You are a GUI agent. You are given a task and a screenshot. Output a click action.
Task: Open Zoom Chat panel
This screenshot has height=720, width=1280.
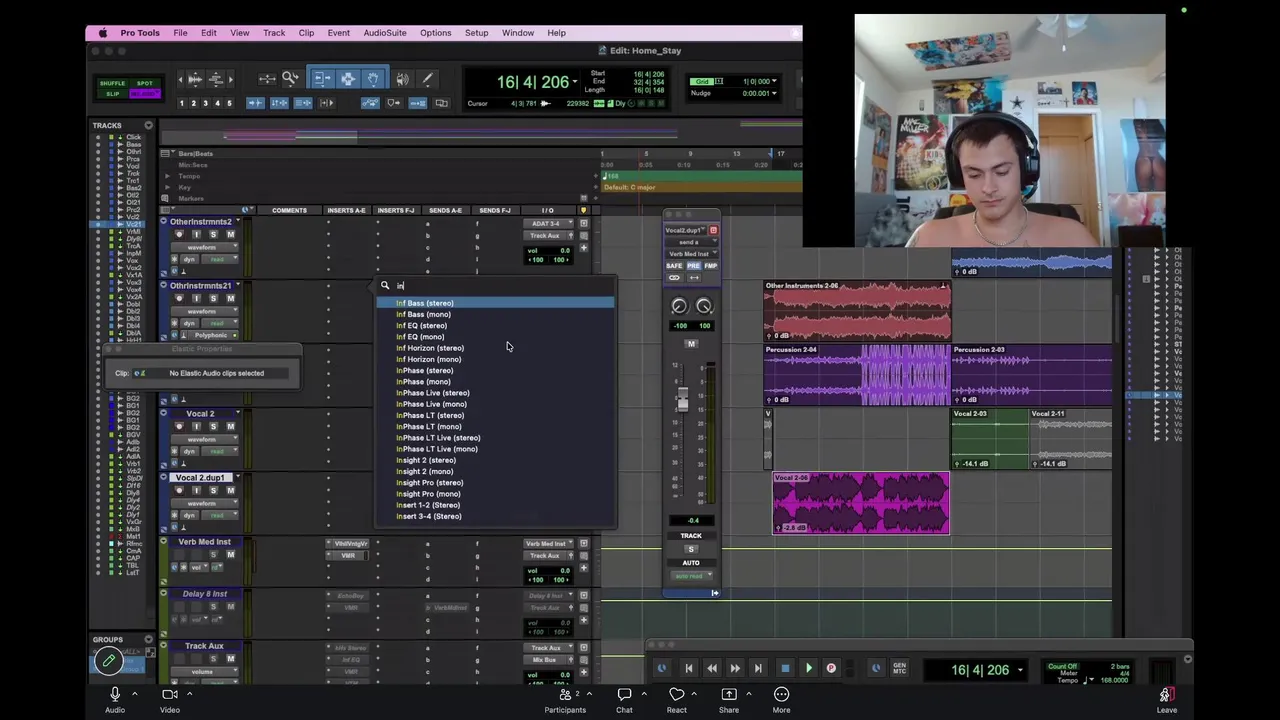coord(624,700)
